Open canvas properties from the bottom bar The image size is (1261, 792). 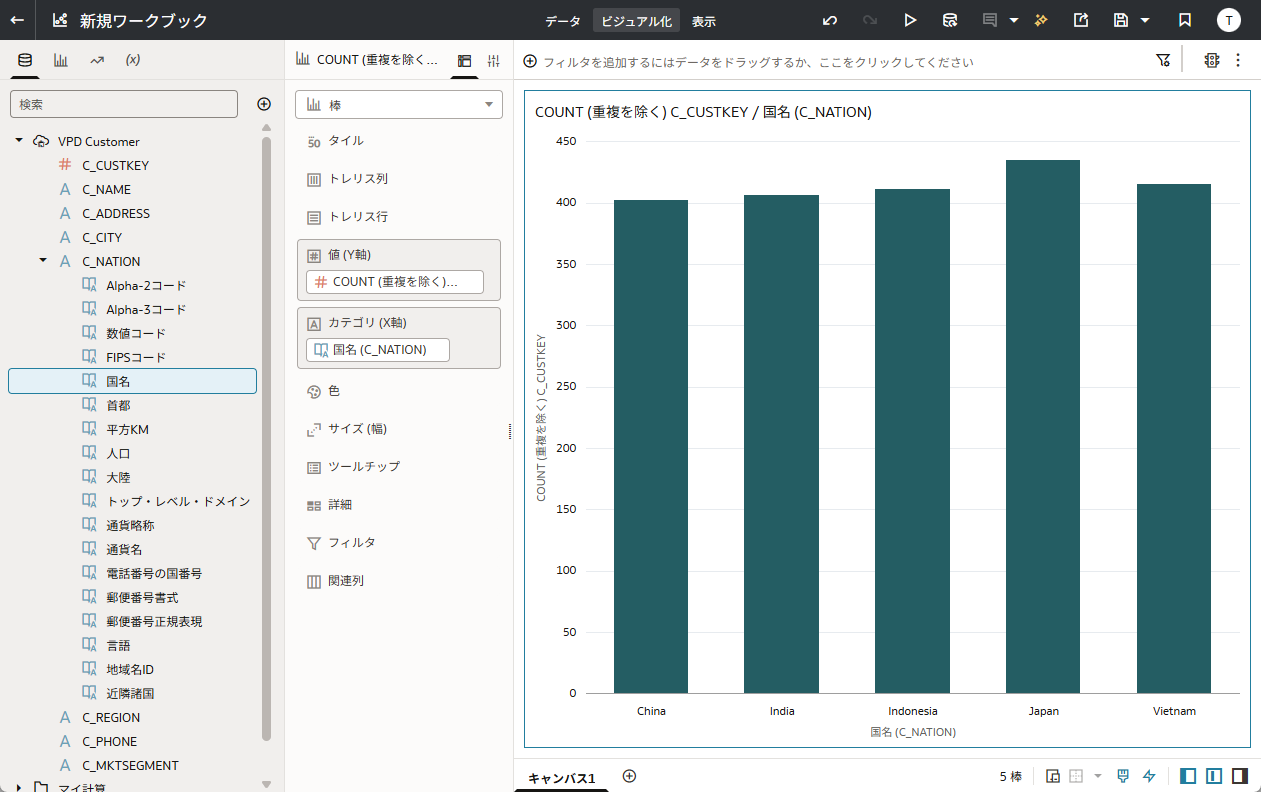coord(1053,776)
